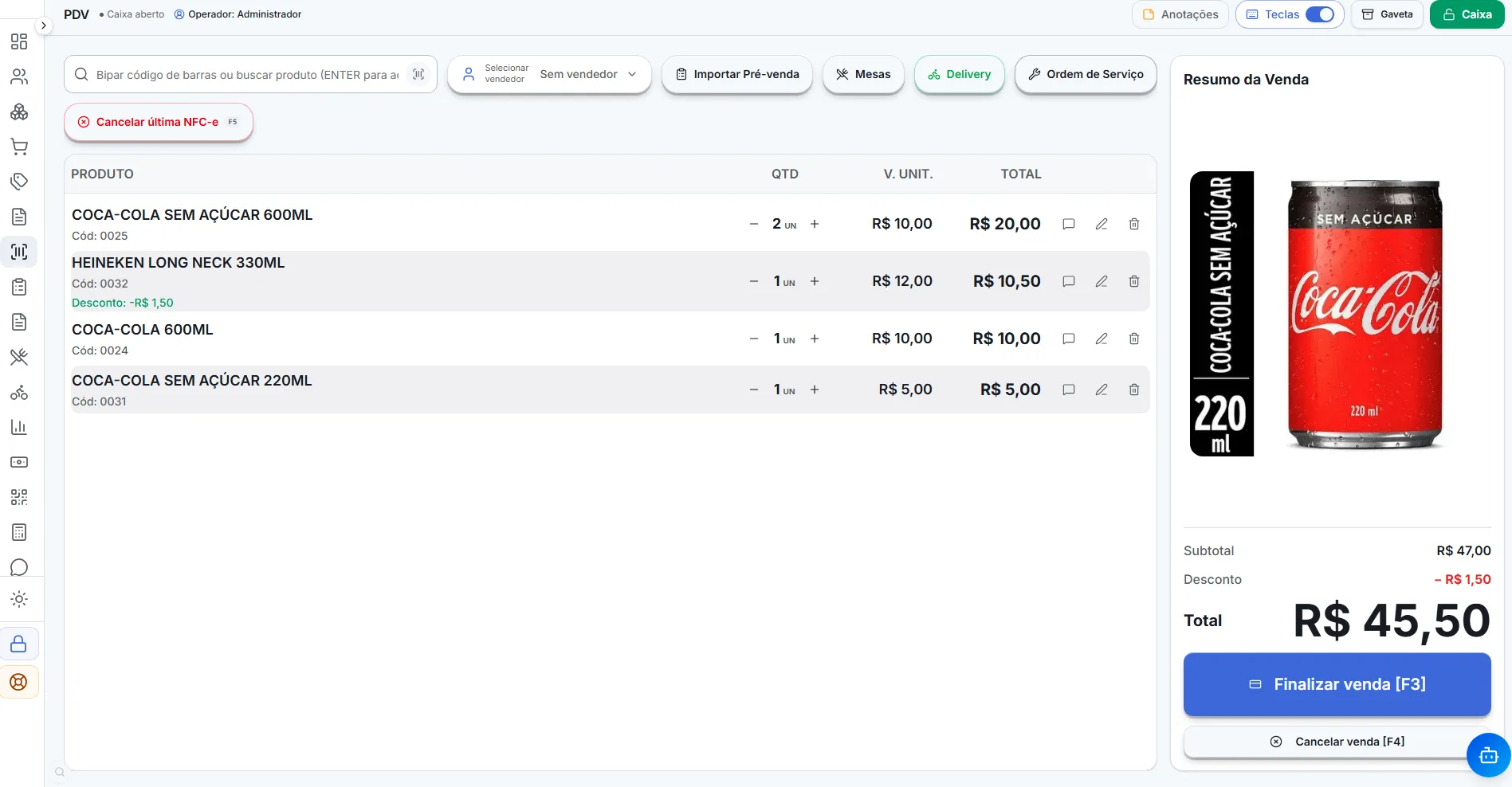Expand the sidebar with the chevron arrow
The image size is (1512, 787).
(44, 25)
